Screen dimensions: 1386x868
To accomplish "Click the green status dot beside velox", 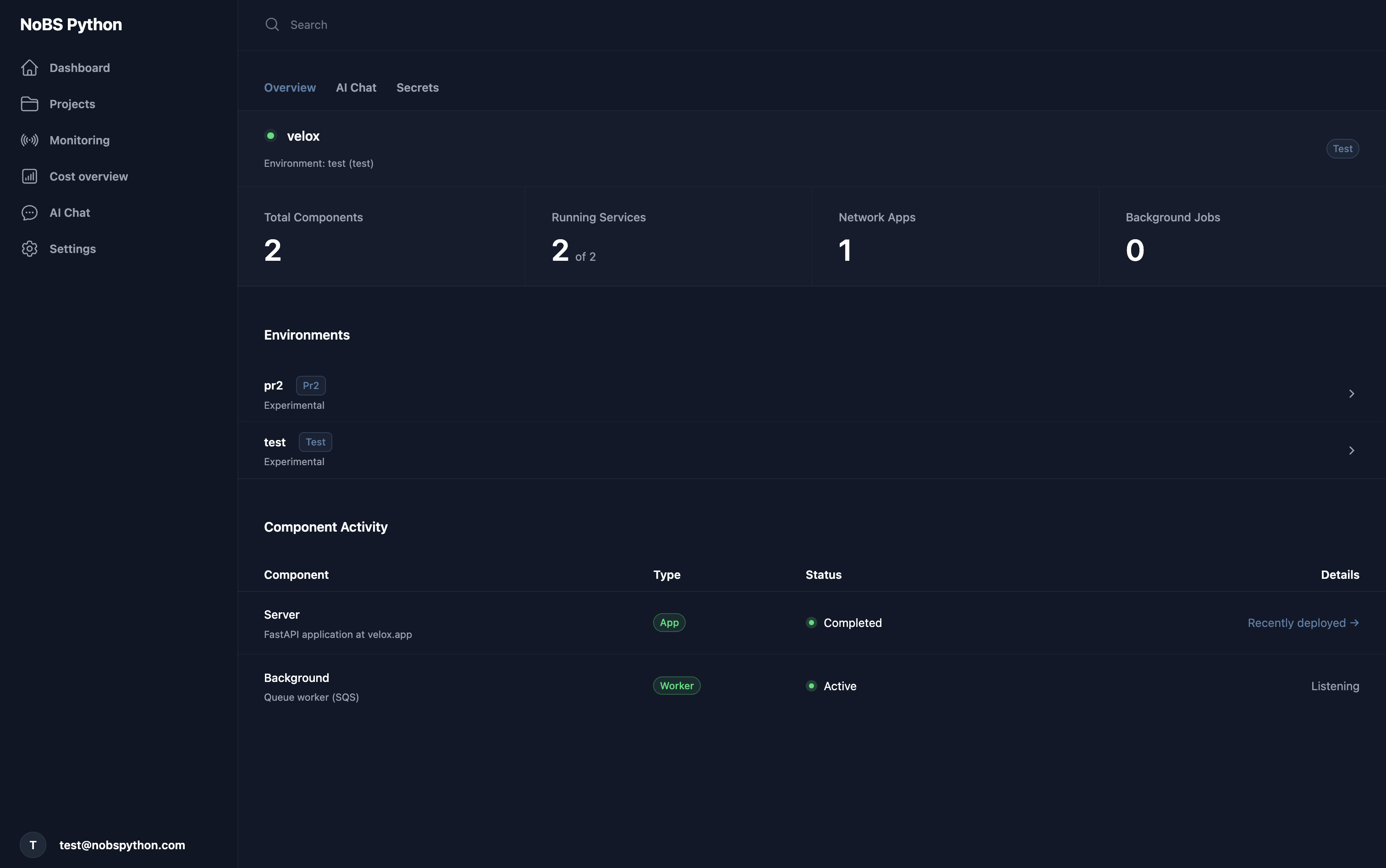I will pyautogui.click(x=270, y=135).
